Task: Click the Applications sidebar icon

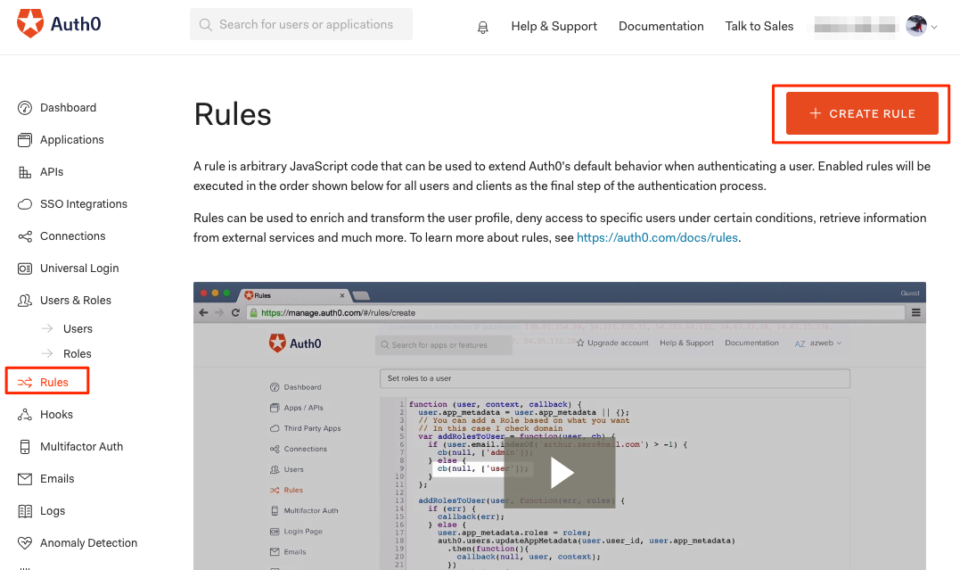Action: (x=24, y=140)
